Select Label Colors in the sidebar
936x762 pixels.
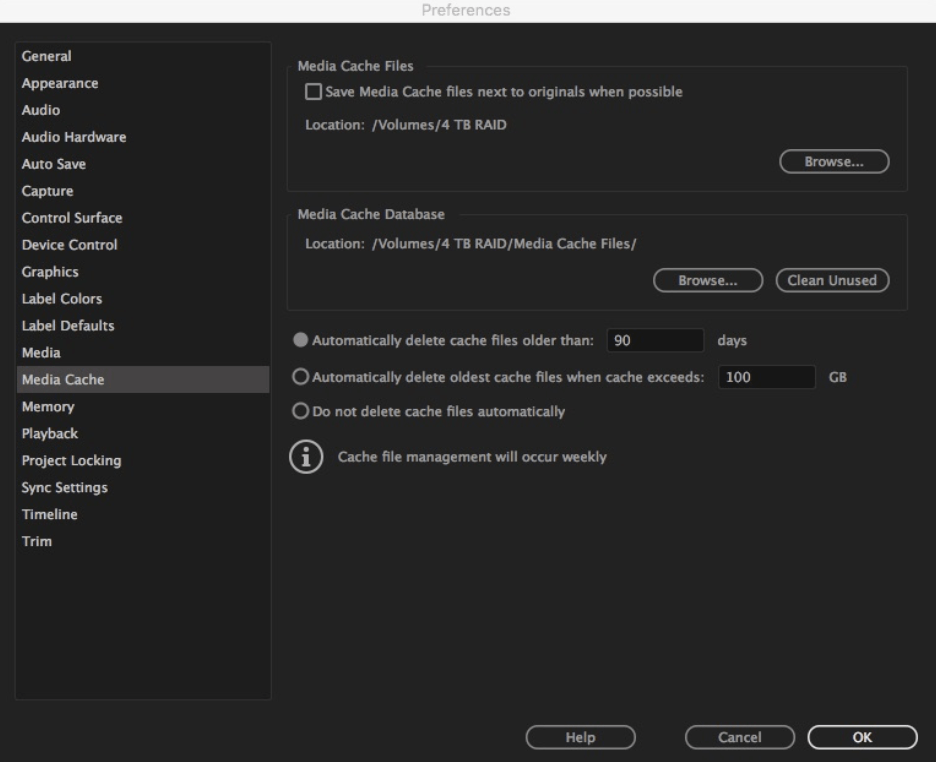point(62,299)
